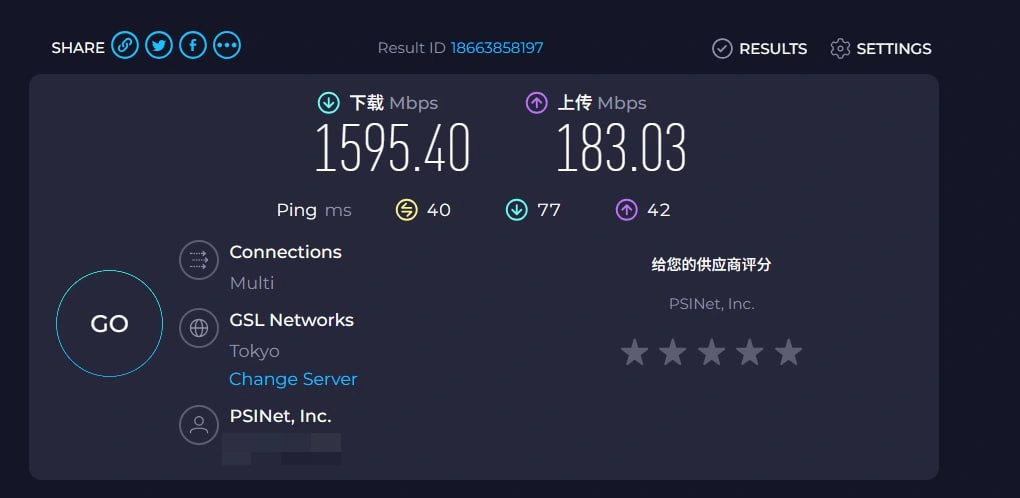The image size is (1020, 498).
Task: Click the settings gear icon
Action: click(x=840, y=49)
